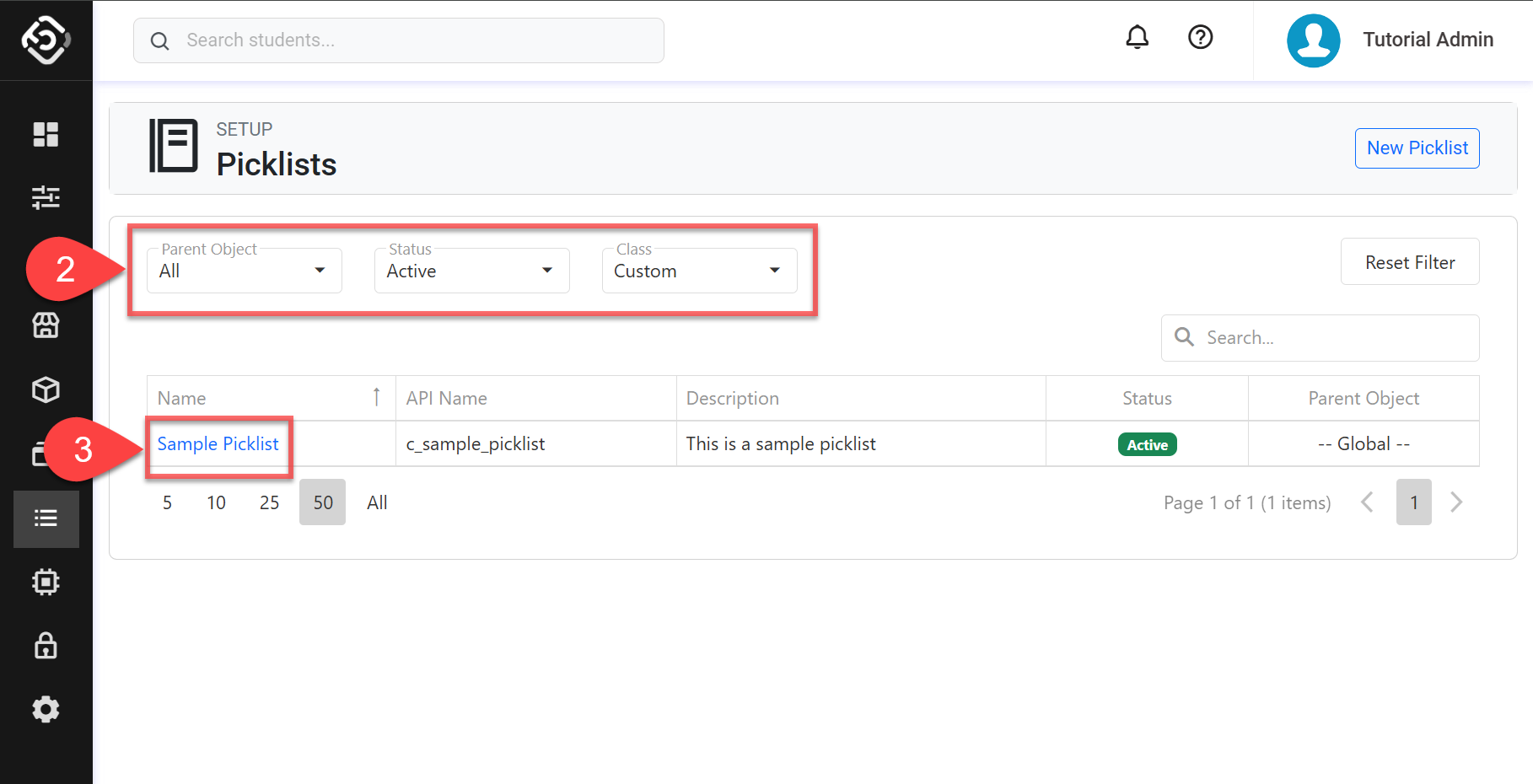This screenshot has width=1533, height=784.
Task: Focus the Search students input field
Action: click(413, 40)
